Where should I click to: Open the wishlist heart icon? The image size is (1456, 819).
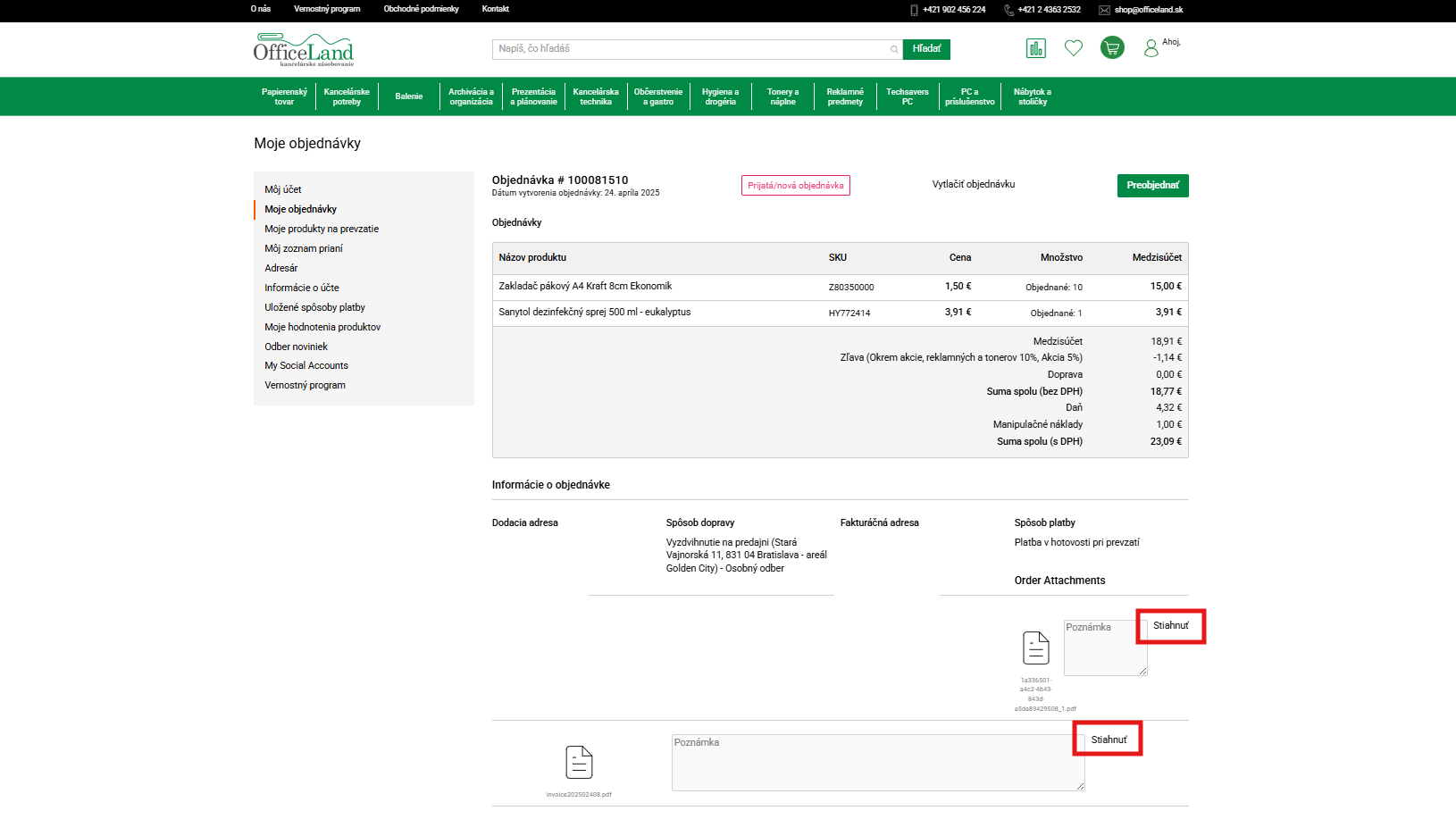(x=1074, y=48)
